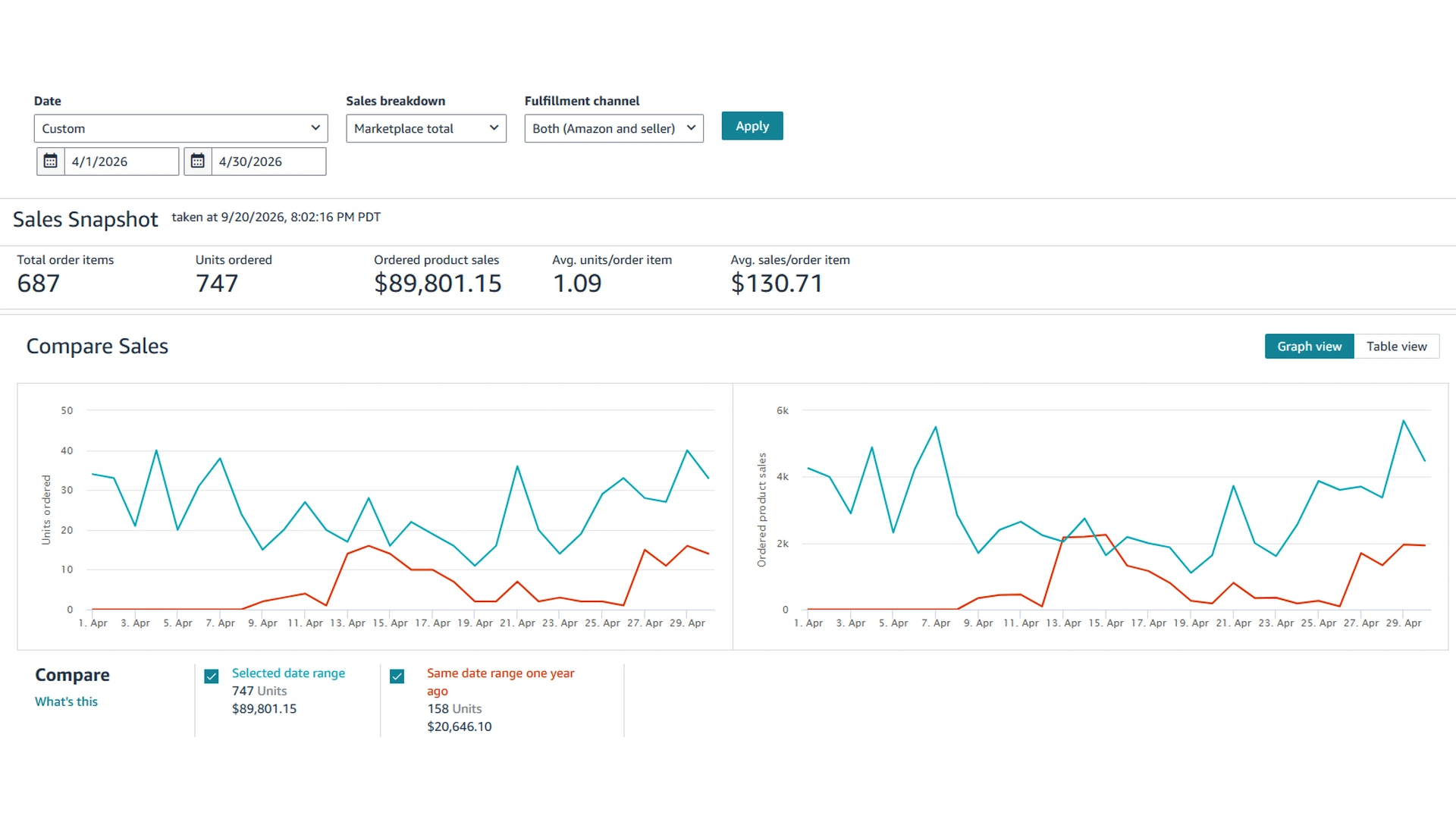Open the end date calendar icon
The image size is (1456, 819).
tap(198, 162)
